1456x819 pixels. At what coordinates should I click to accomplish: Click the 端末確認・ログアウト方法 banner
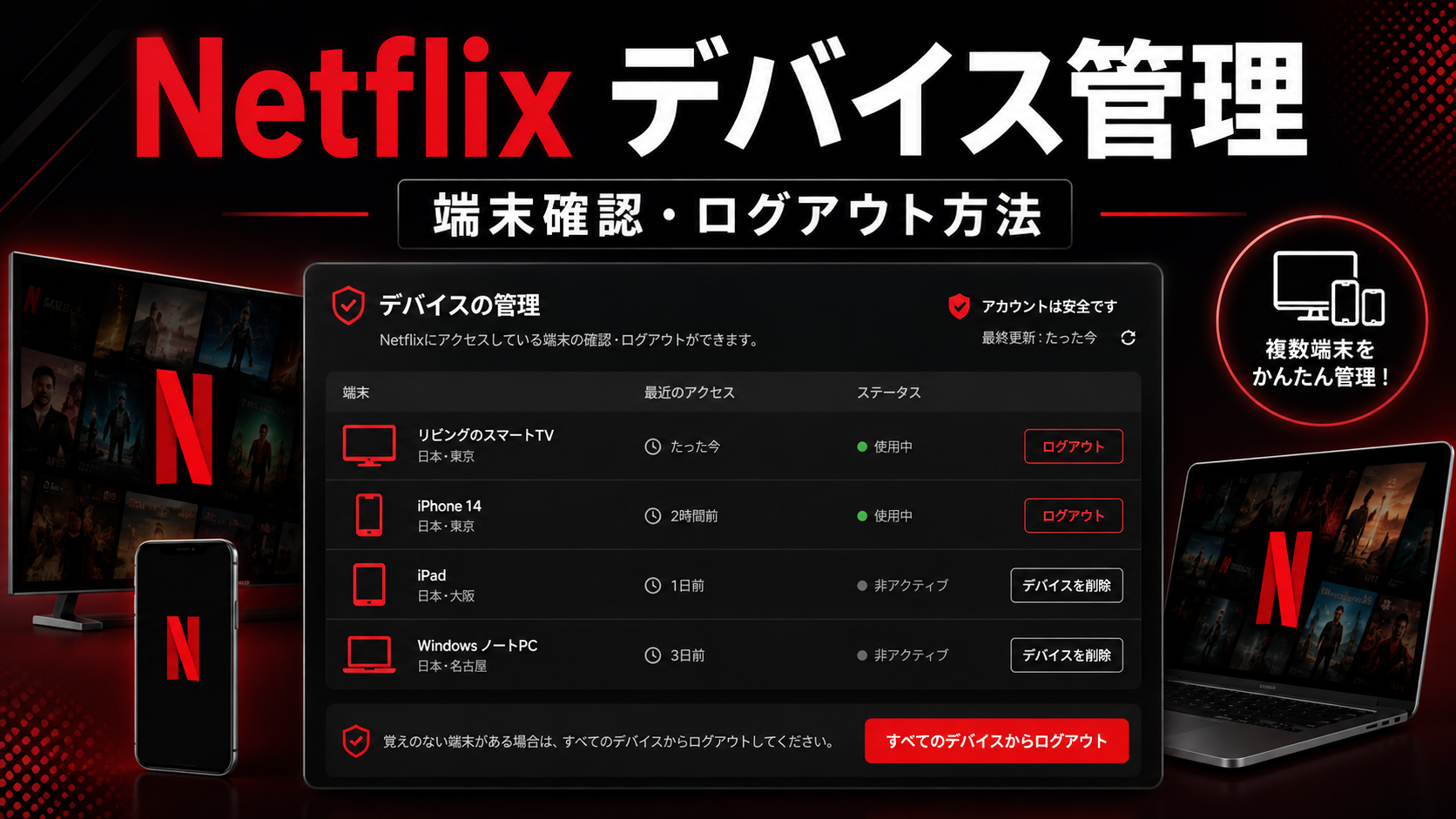point(735,214)
